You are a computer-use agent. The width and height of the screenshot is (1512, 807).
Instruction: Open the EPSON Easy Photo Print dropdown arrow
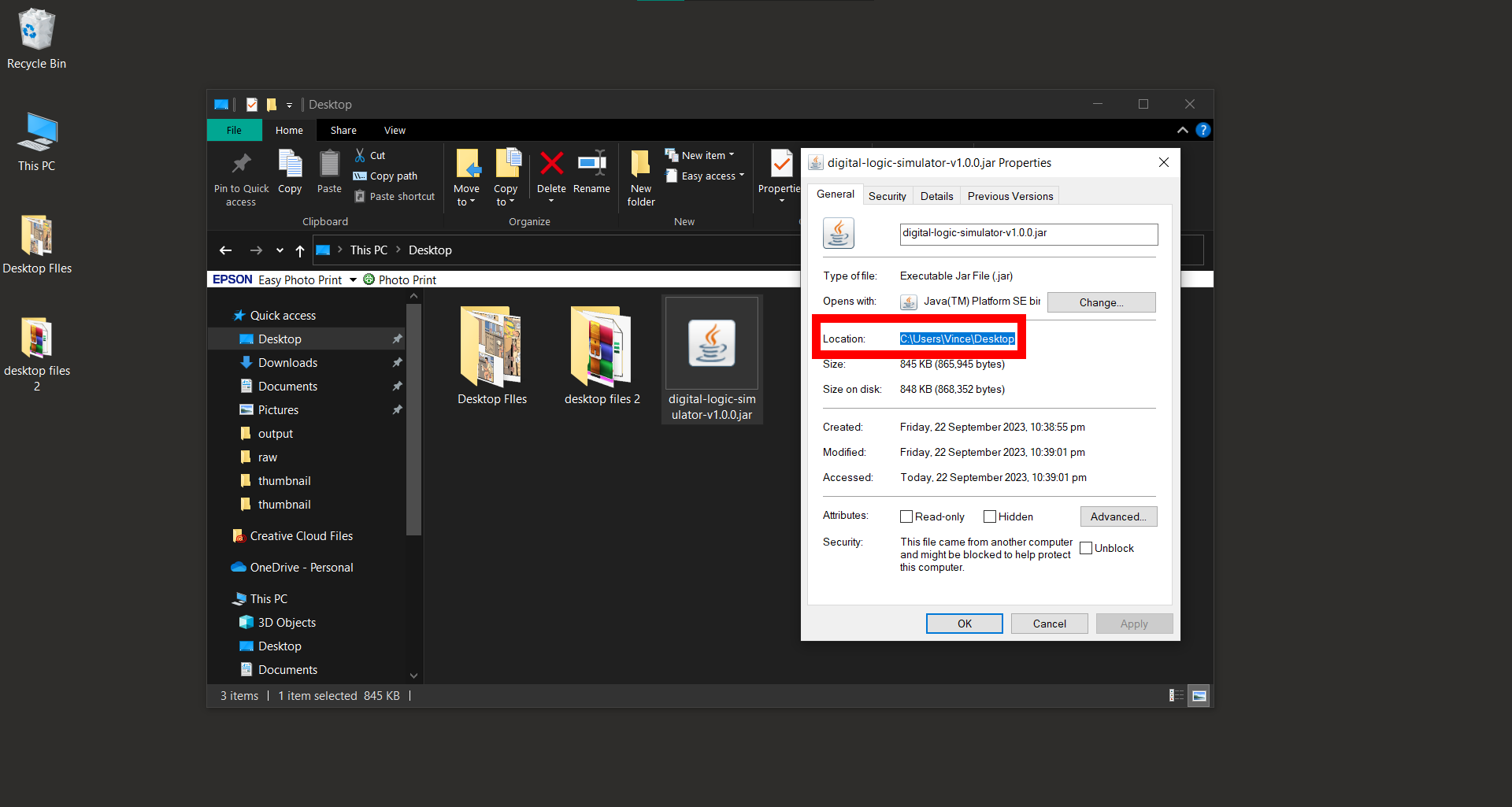click(x=353, y=279)
